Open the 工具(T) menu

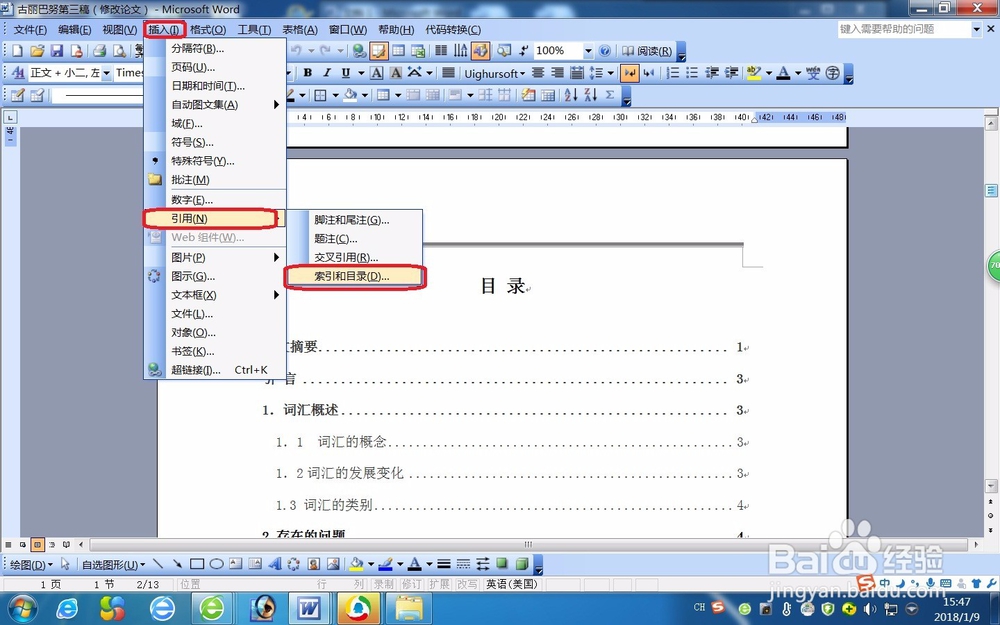254,29
